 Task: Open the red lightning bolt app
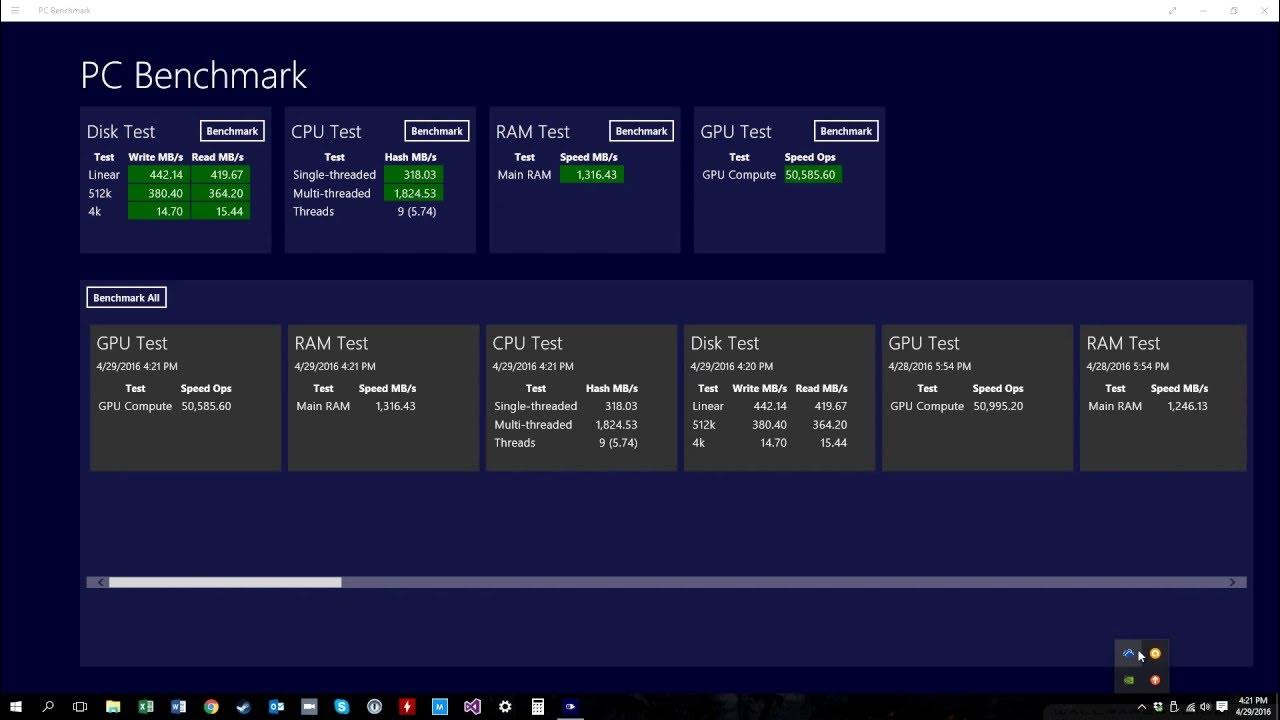[x=407, y=707]
